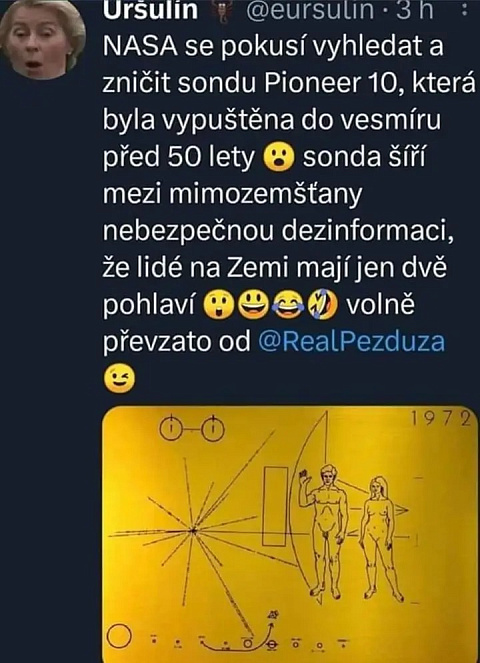Click the winking emoji below the text
480x663 pixels.
(x=120, y=377)
